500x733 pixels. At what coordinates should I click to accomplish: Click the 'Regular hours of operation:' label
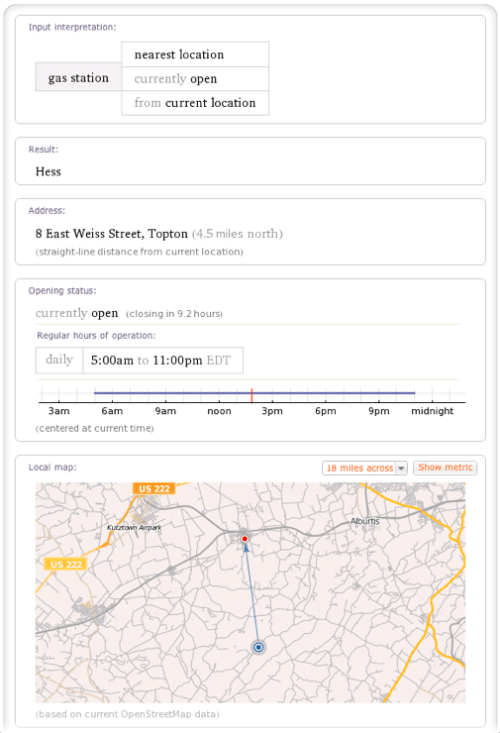pyautogui.click(x=96, y=336)
